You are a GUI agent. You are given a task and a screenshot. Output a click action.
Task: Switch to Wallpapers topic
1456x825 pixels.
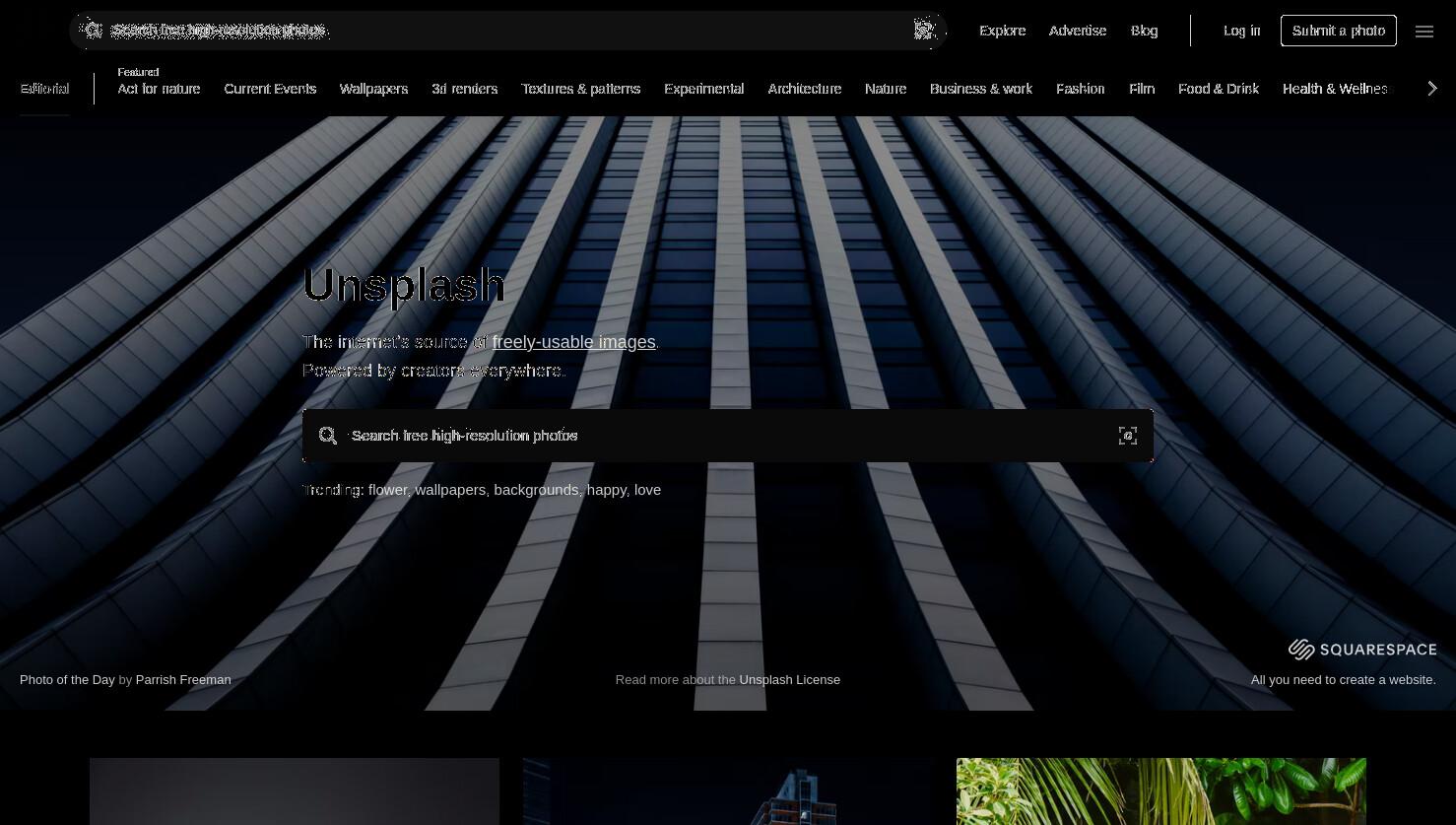pyautogui.click(x=373, y=89)
